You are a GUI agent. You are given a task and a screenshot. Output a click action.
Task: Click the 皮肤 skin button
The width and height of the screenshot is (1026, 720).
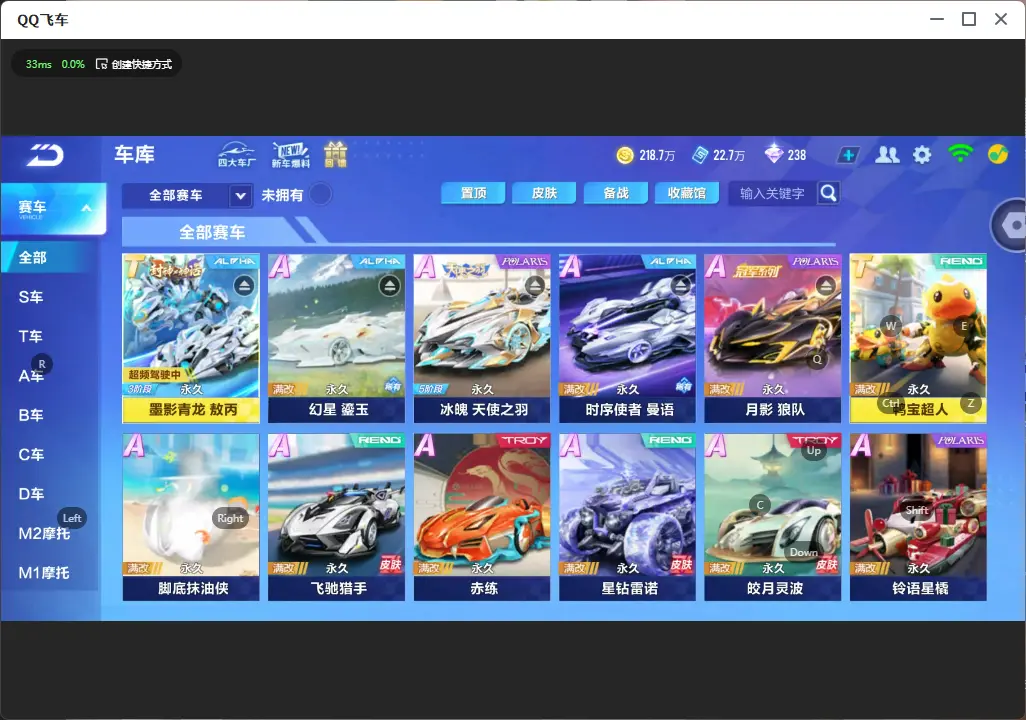544,193
